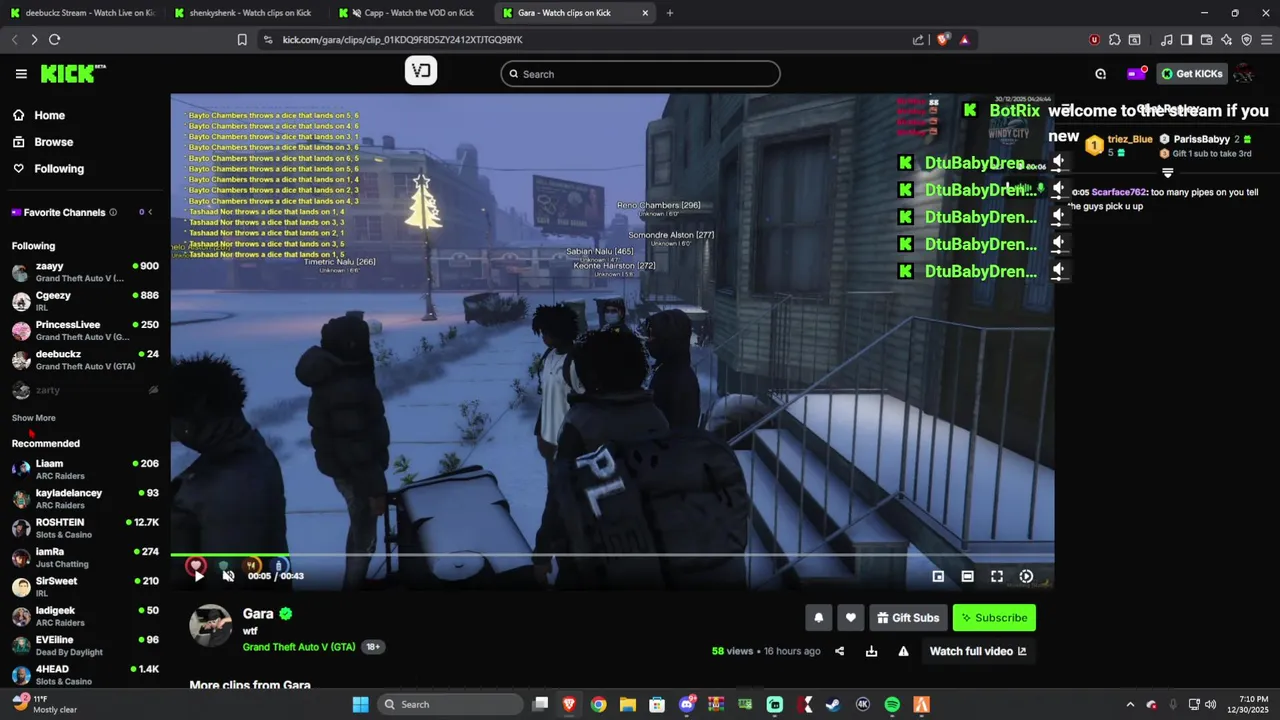Enter fullscreen video
The width and height of the screenshot is (1280, 720).
(x=997, y=576)
